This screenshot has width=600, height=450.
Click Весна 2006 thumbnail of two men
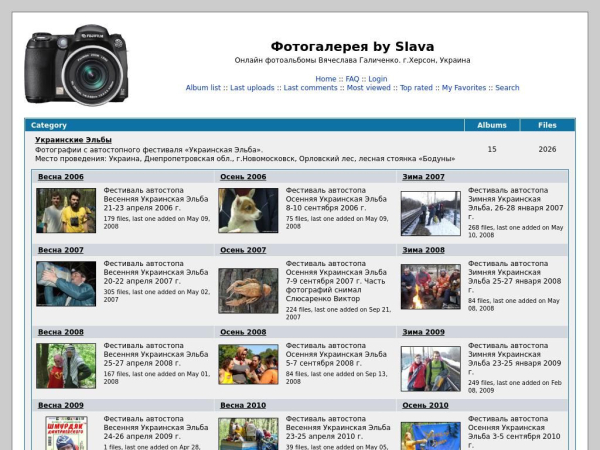tap(66, 210)
